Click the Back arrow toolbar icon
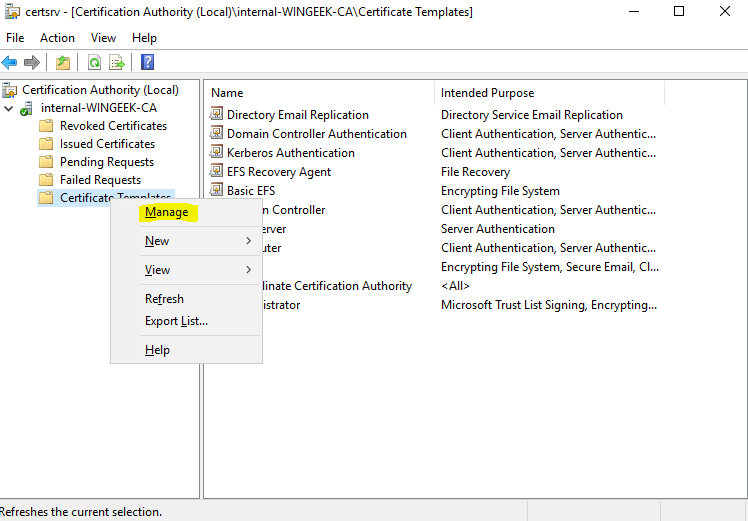The height and width of the screenshot is (521, 748). 10,62
